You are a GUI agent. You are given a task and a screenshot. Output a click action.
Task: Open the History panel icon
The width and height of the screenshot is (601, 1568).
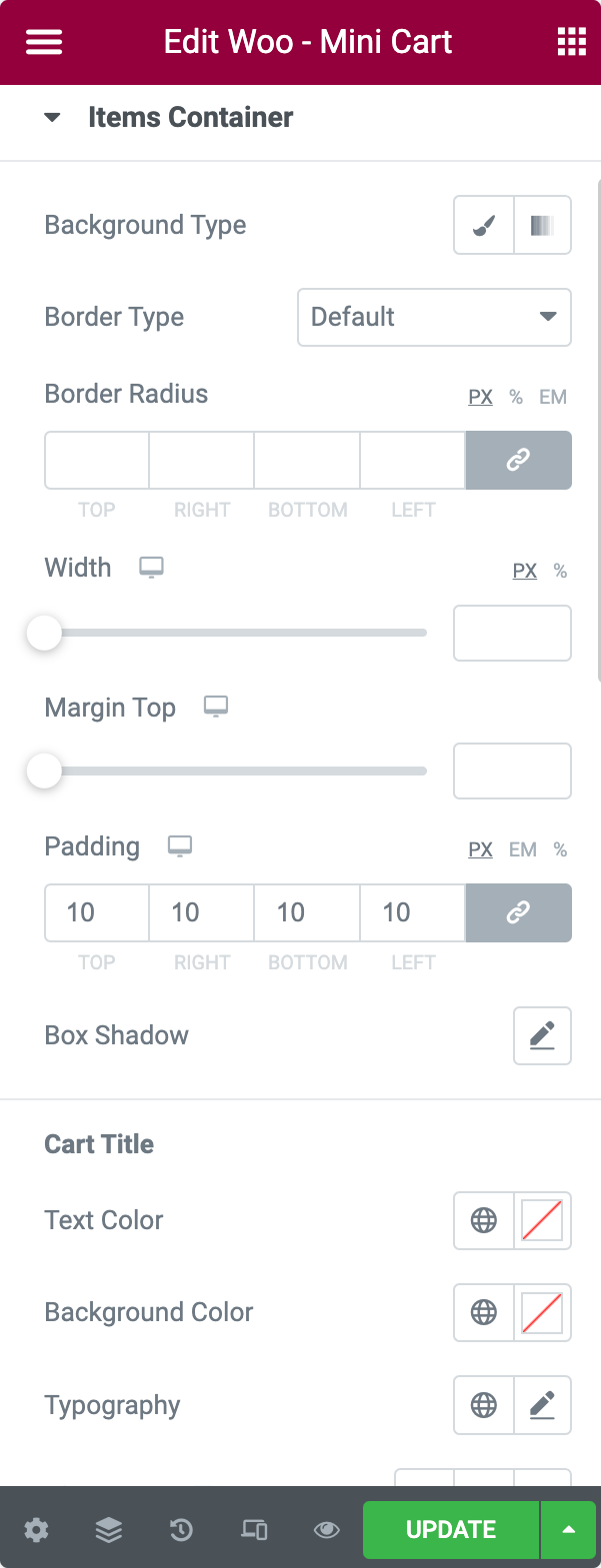point(181,1529)
